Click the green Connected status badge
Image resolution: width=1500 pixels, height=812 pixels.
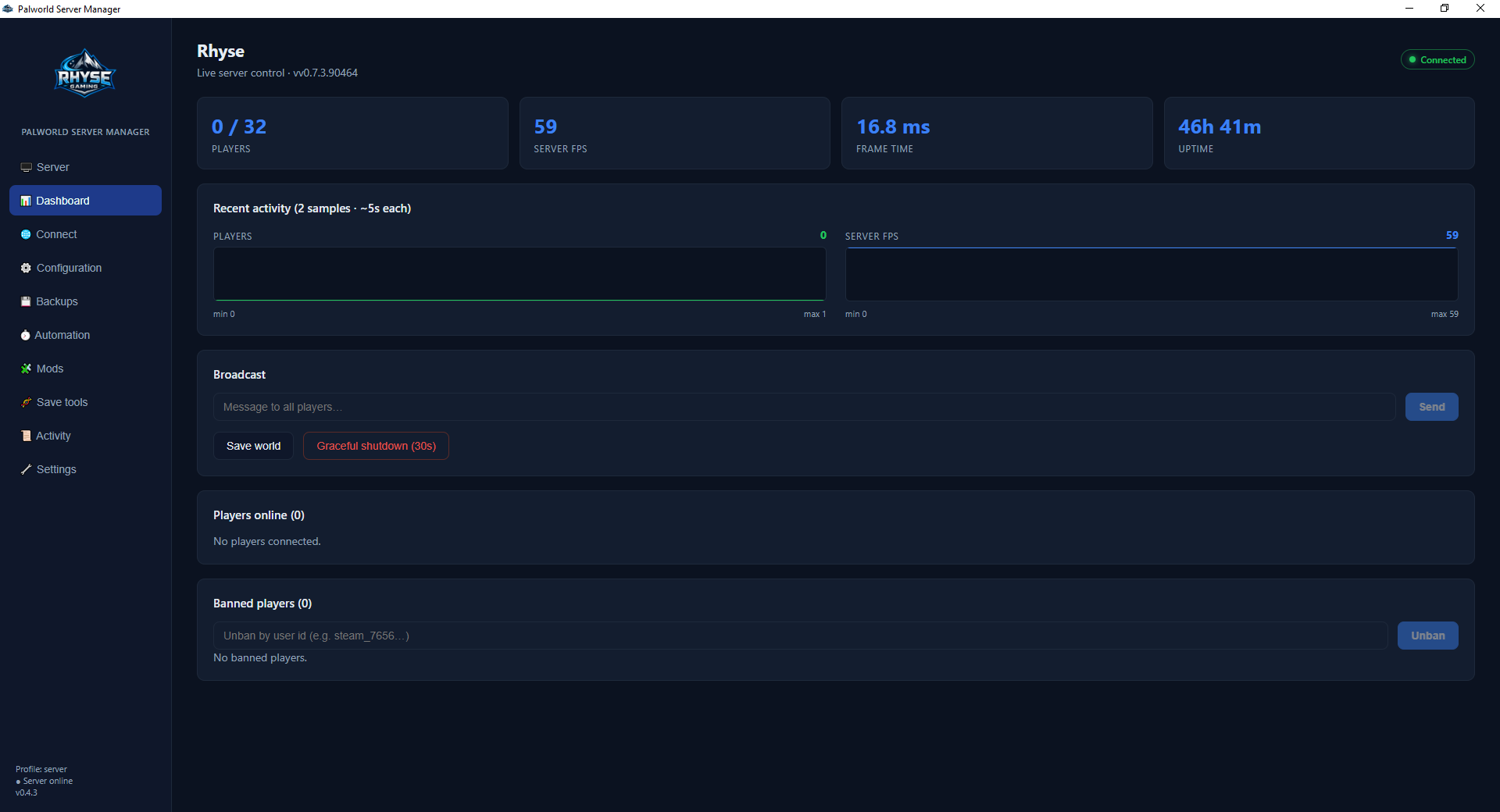pos(1437,60)
